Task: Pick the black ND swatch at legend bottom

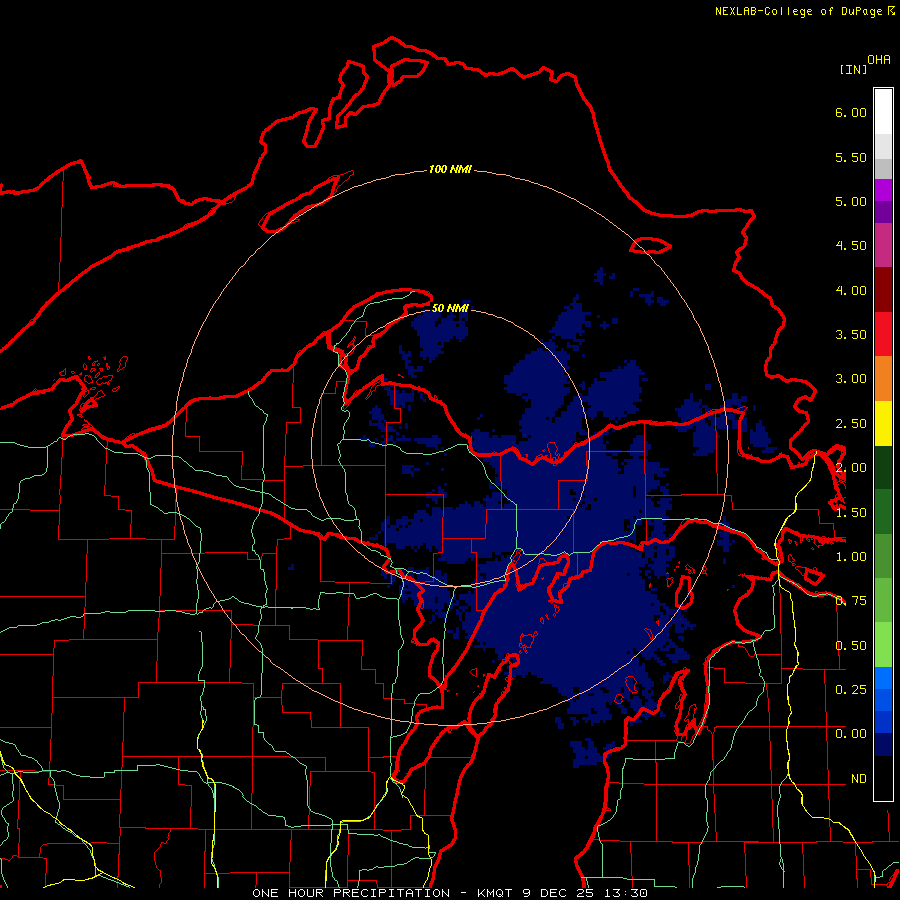Action: point(883,778)
